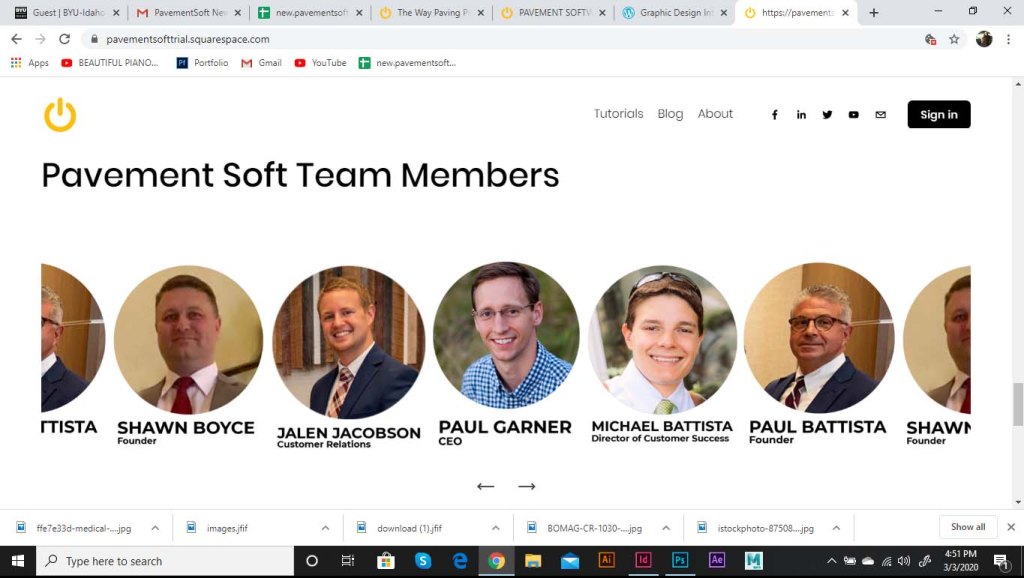Go to the Blog page link

pyautogui.click(x=670, y=114)
